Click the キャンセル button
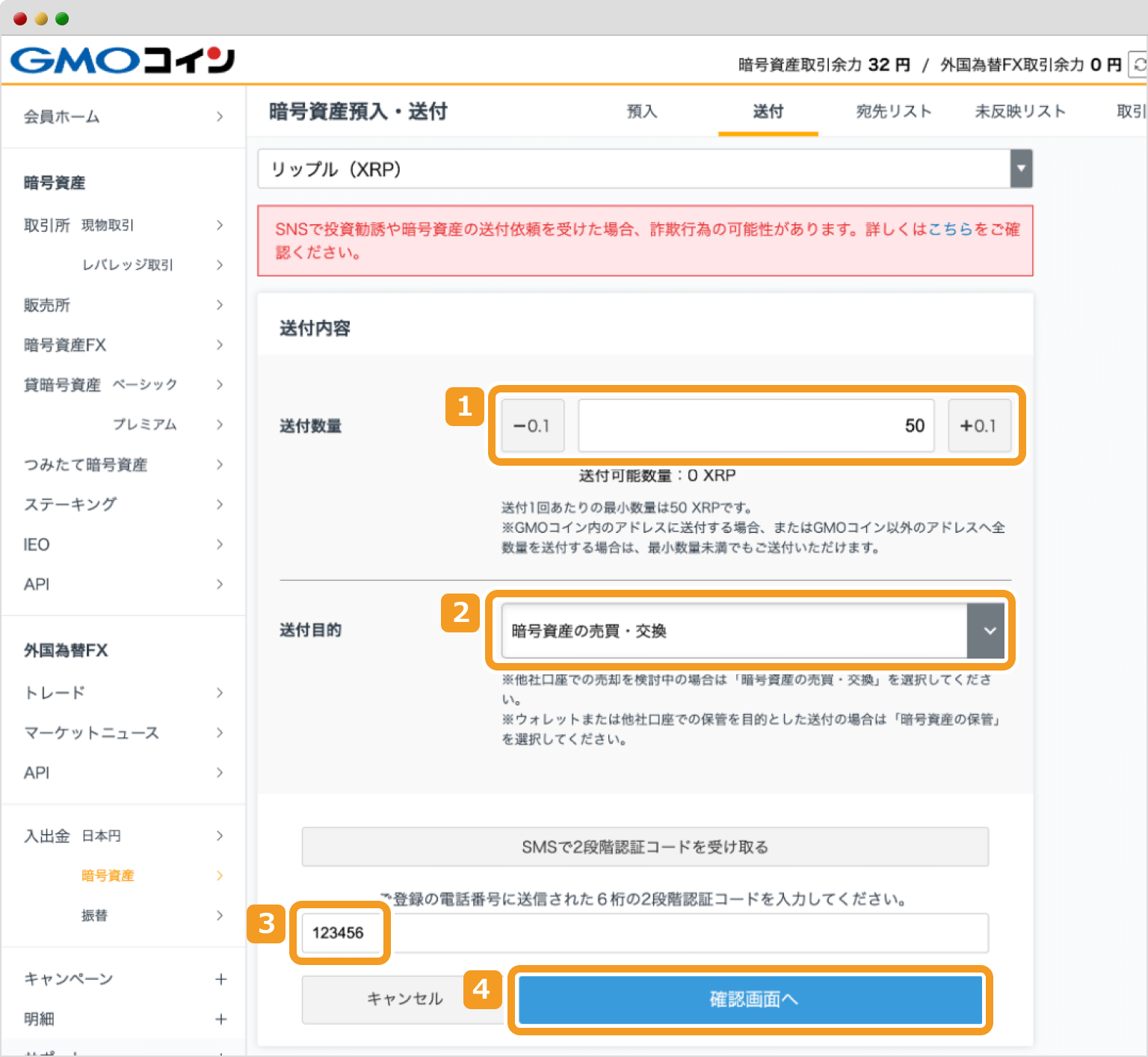The width and height of the screenshot is (1148, 1057). [x=403, y=998]
